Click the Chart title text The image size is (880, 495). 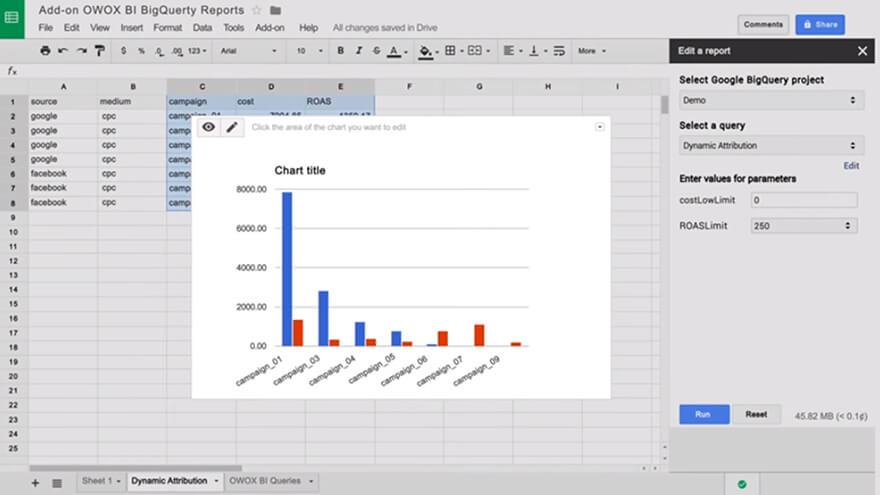click(x=300, y=171)
